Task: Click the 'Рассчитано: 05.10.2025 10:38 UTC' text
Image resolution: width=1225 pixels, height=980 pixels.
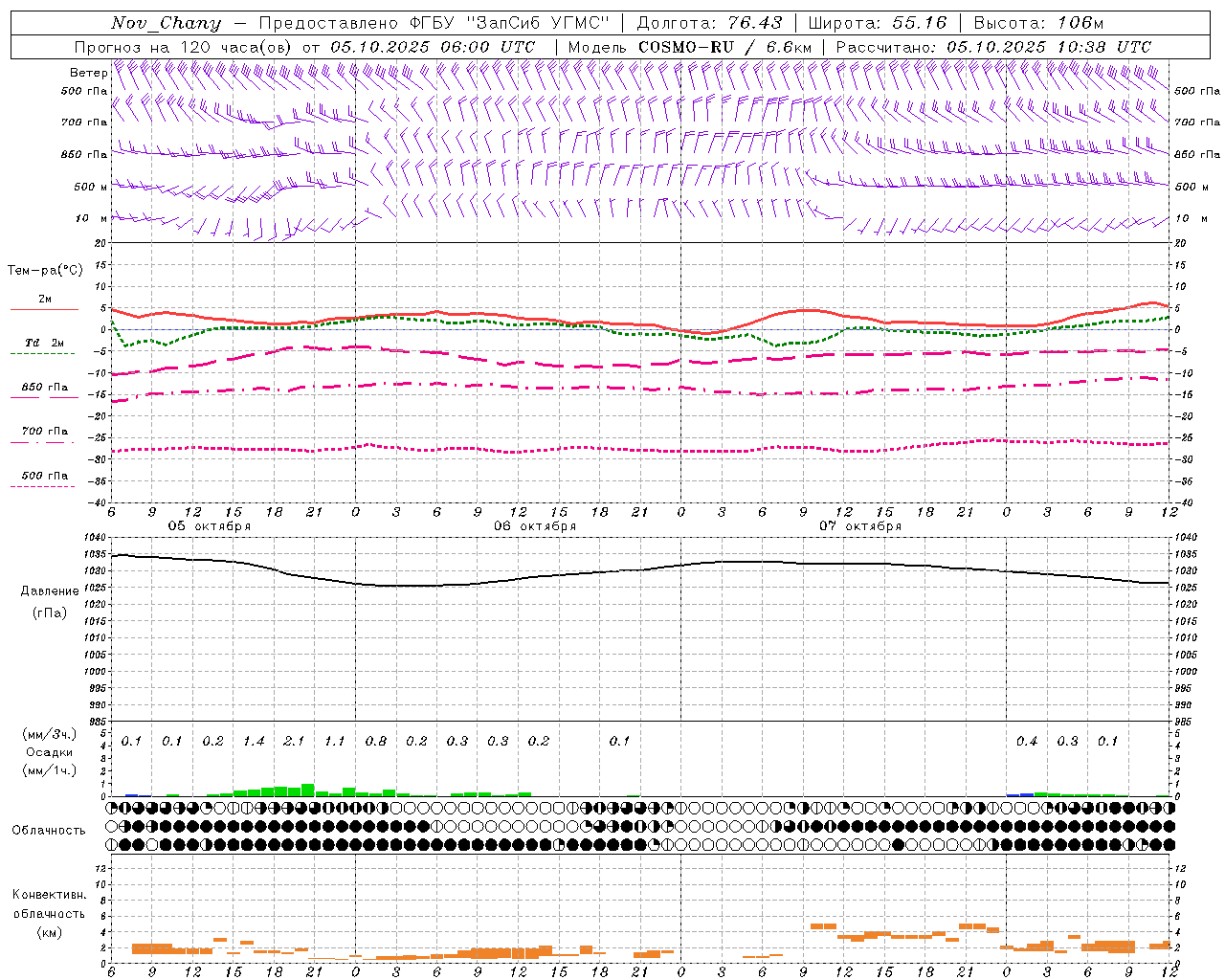Action: tap(993, 47)
